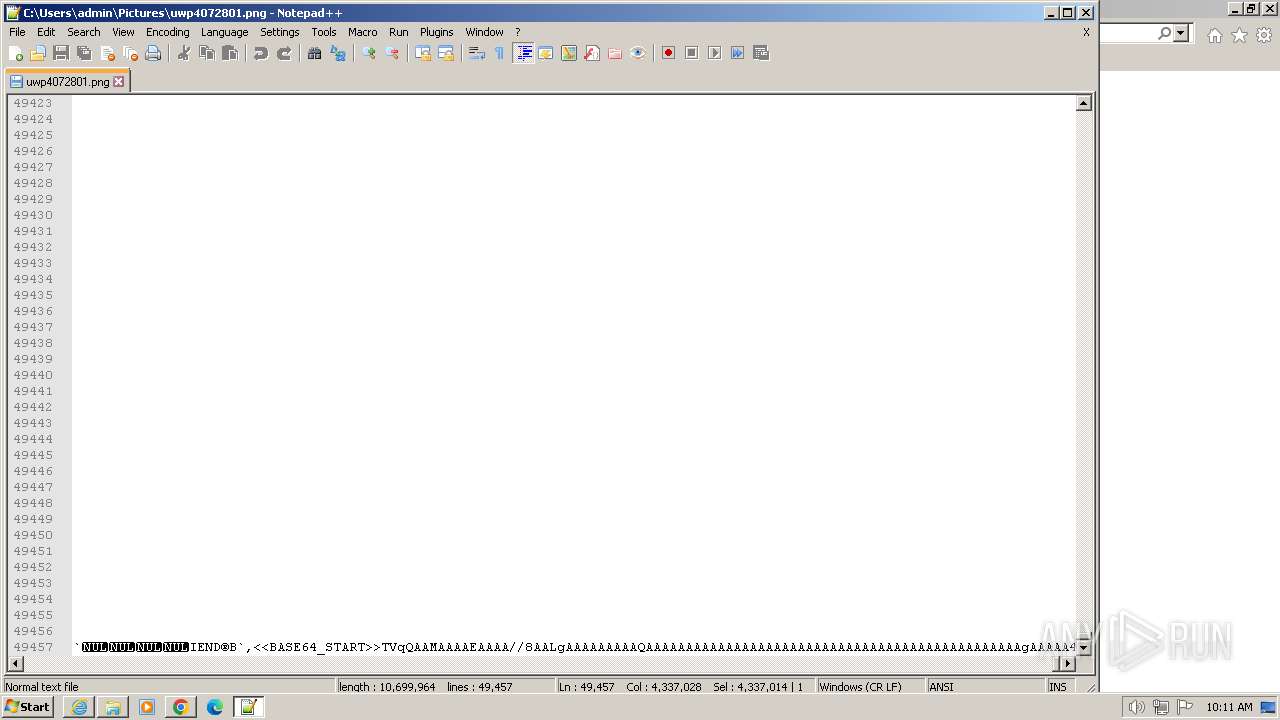Click the Zoom In toolbar icon
Viewport: 1280px width, 720px height.
click(369, 53)
